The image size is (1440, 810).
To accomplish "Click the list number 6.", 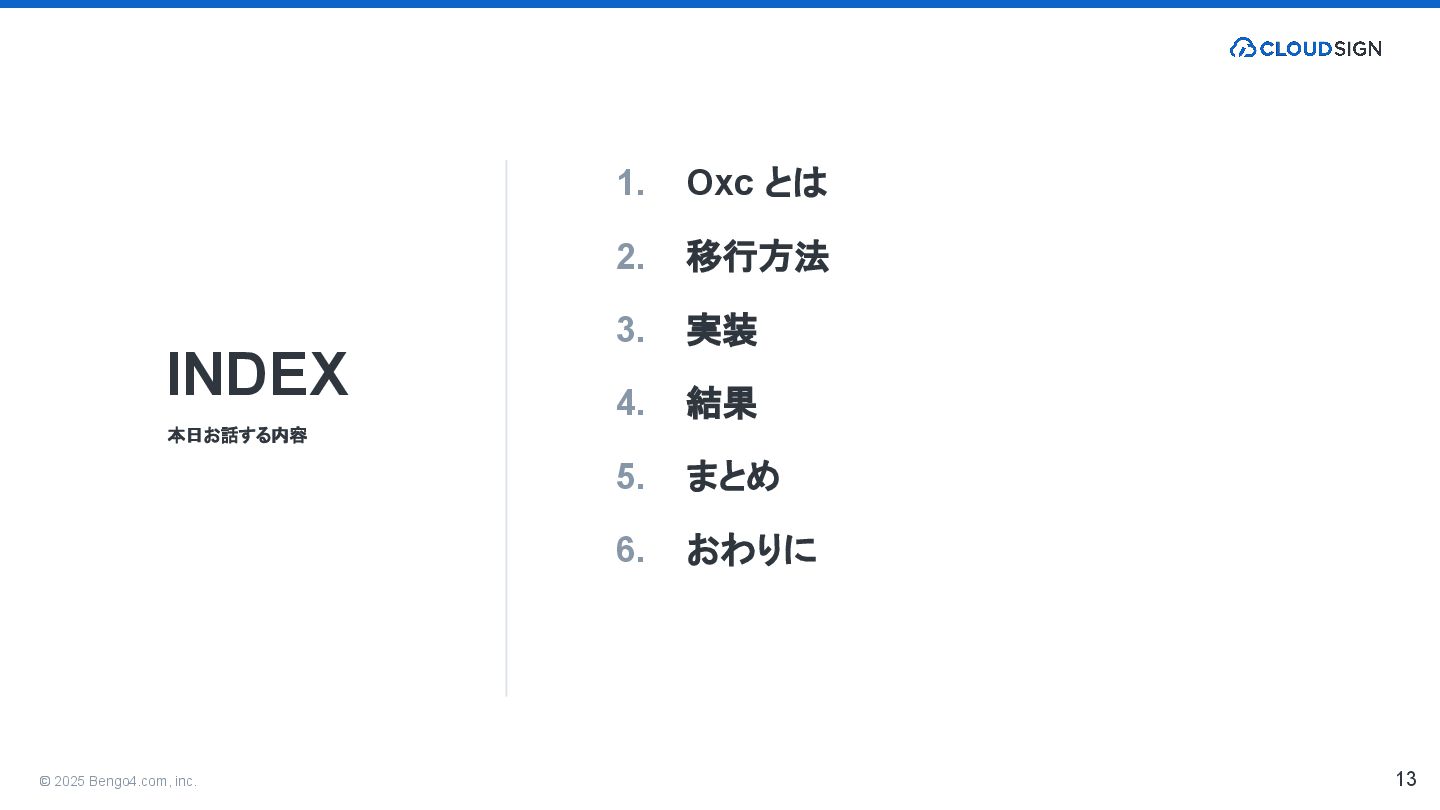I will point(630,551).
